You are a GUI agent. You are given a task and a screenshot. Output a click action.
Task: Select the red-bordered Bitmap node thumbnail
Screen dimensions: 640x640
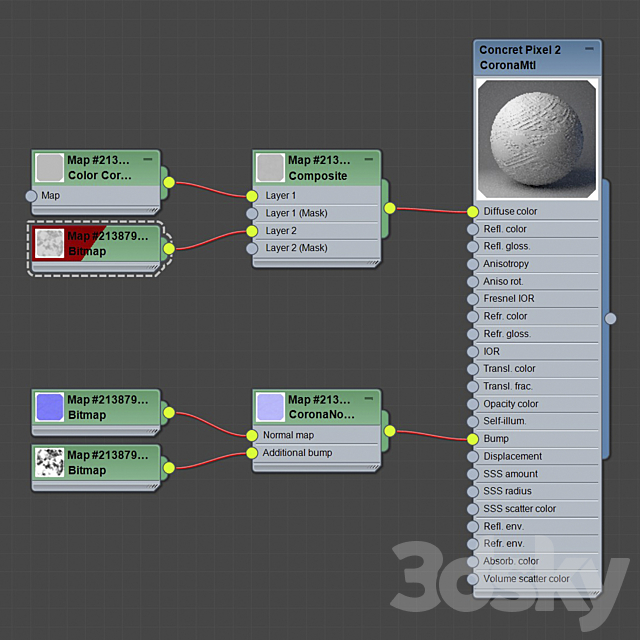[x=49, y=243]
